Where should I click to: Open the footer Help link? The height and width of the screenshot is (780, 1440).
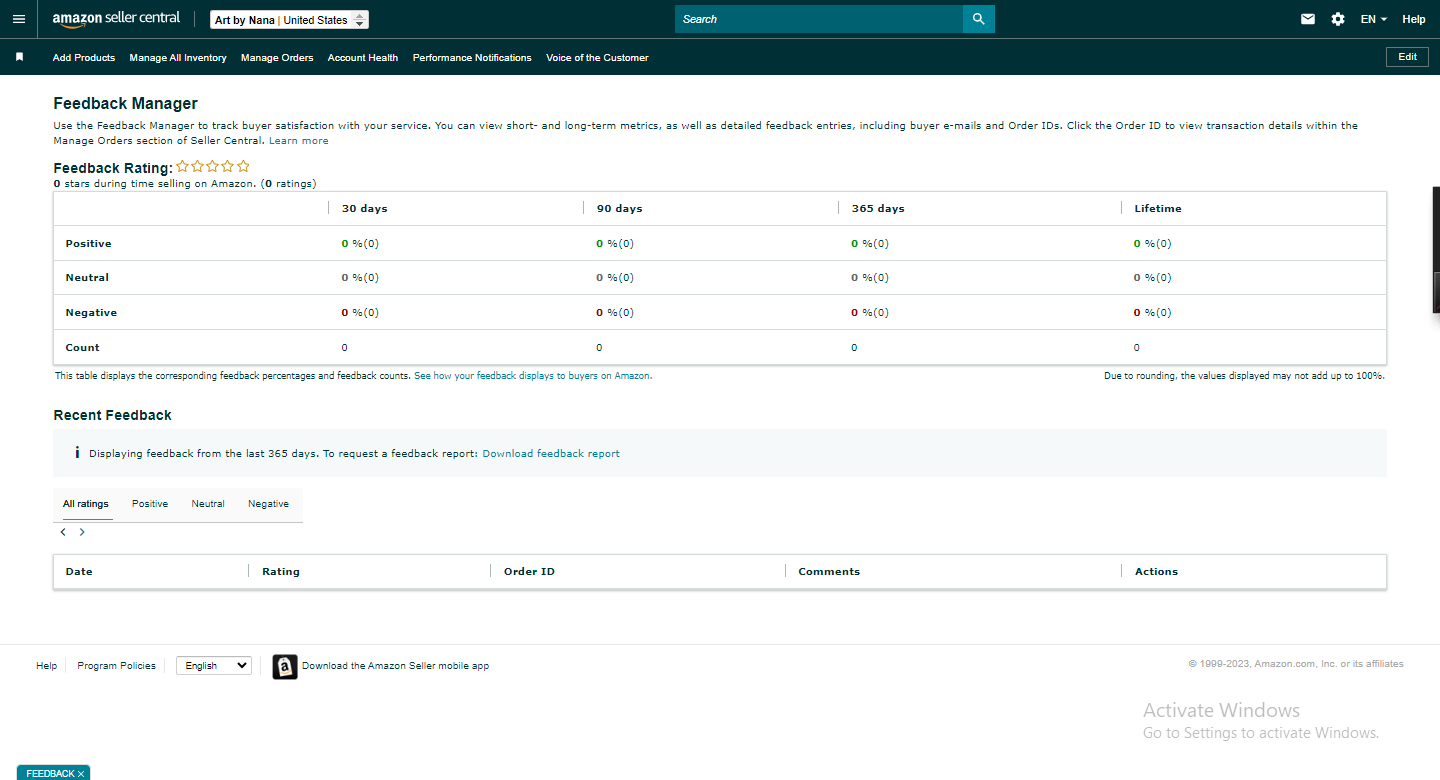click(47, 666)
